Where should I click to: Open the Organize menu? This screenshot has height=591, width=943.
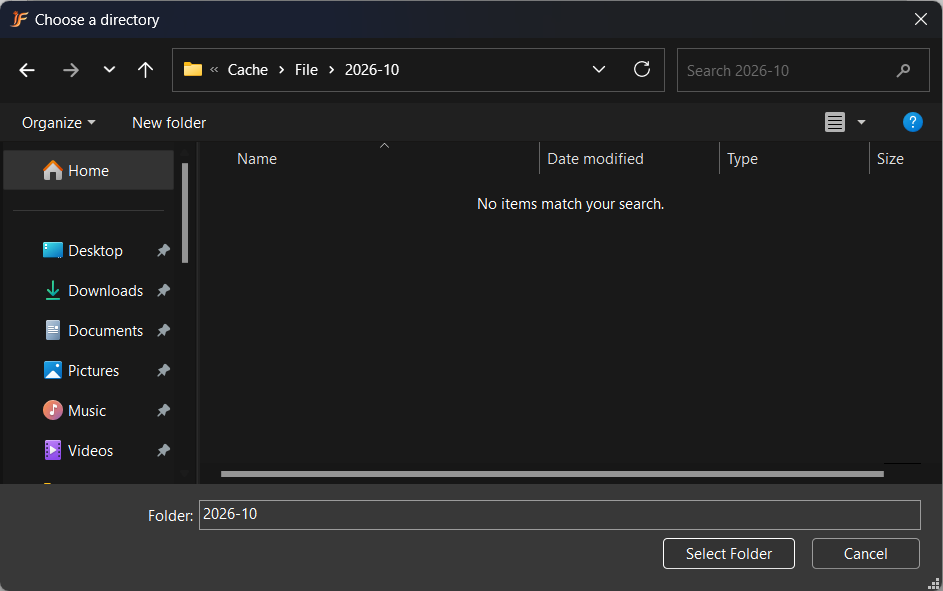[58, 123]
